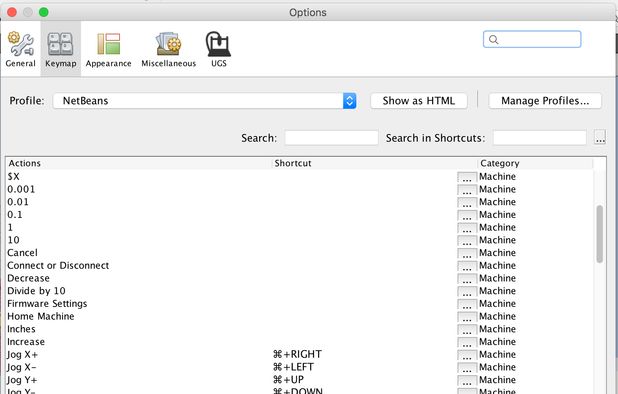
Task: Sort by the Category column header
Action: tap(535, 163)
